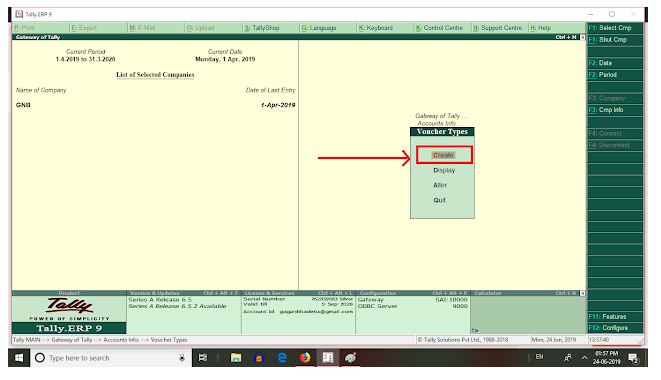This screenshot has height=380, width=661.
Task: Open the Windows Start menu
Action: tap(19, 358)
